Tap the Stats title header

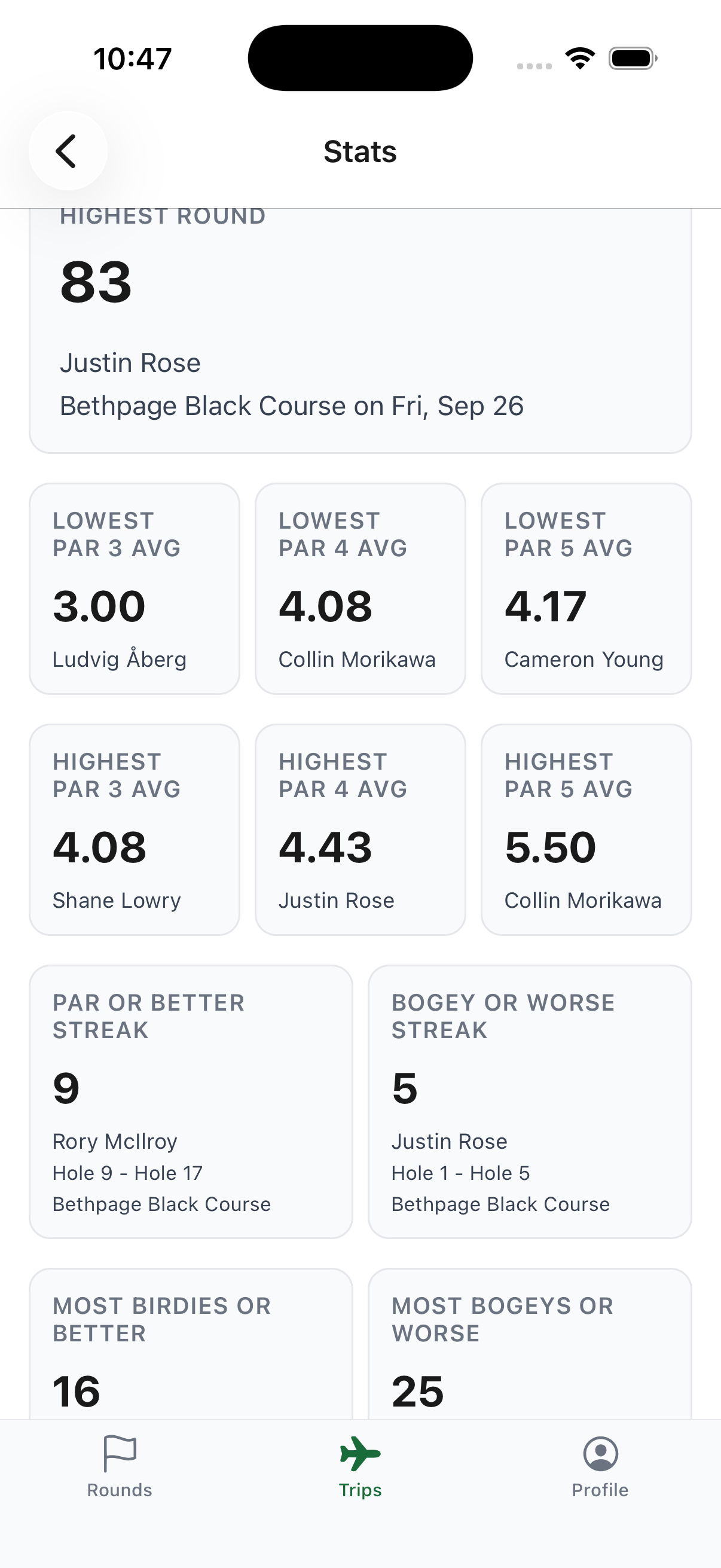[x=360, y=151]
